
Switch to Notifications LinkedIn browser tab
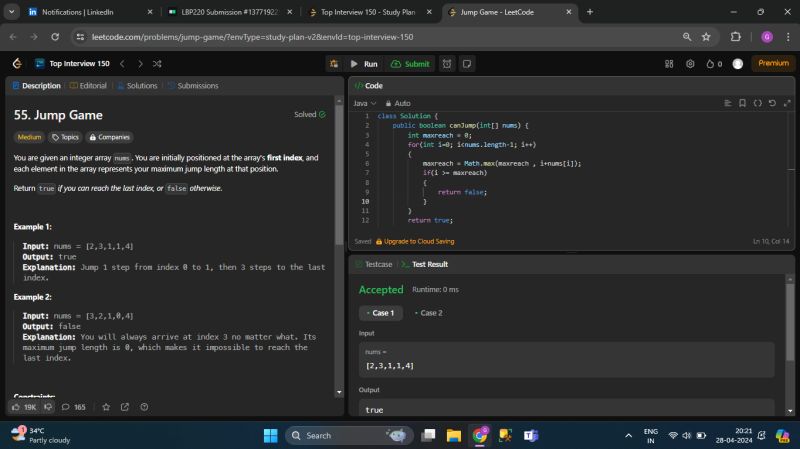tap(91, 12)
